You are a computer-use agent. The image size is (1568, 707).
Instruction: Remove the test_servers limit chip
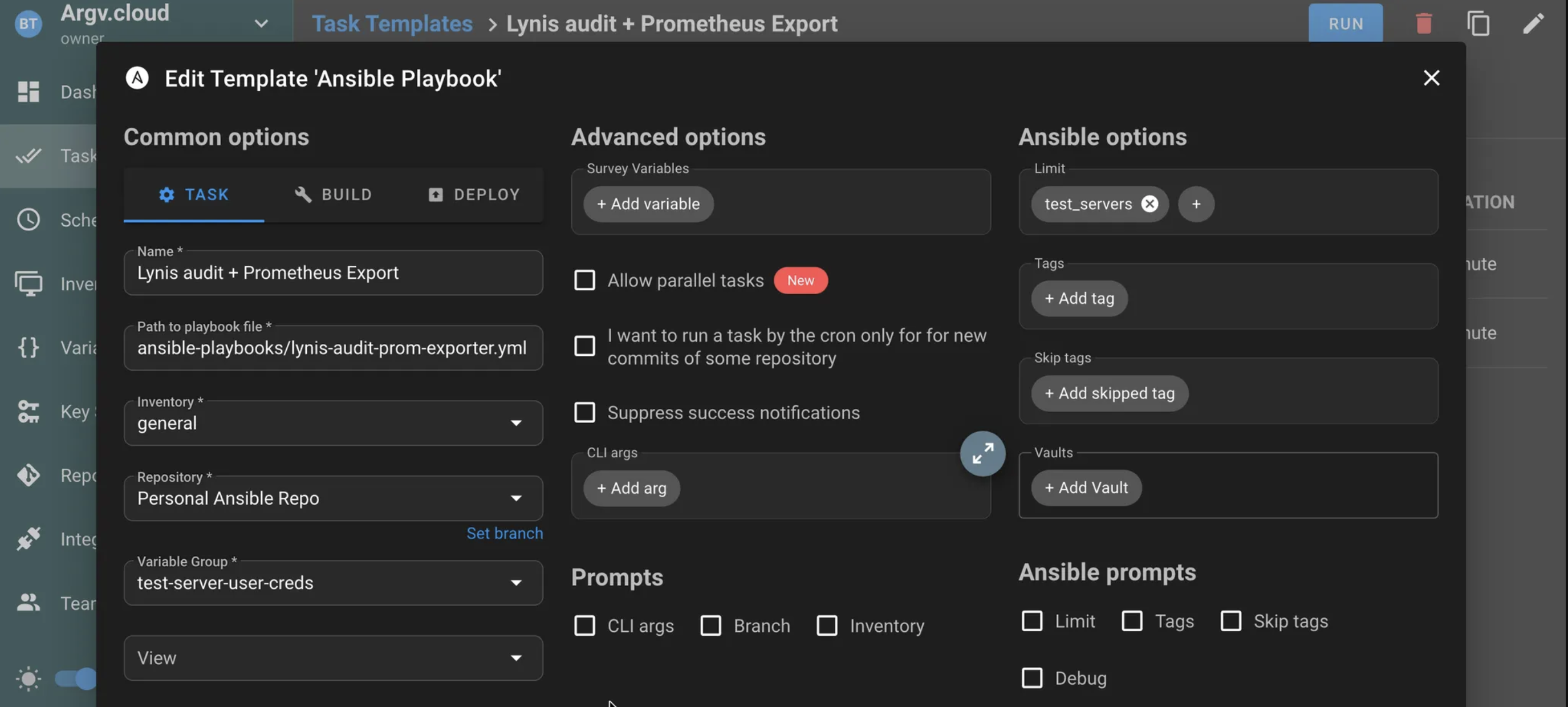pos(1149,204)
